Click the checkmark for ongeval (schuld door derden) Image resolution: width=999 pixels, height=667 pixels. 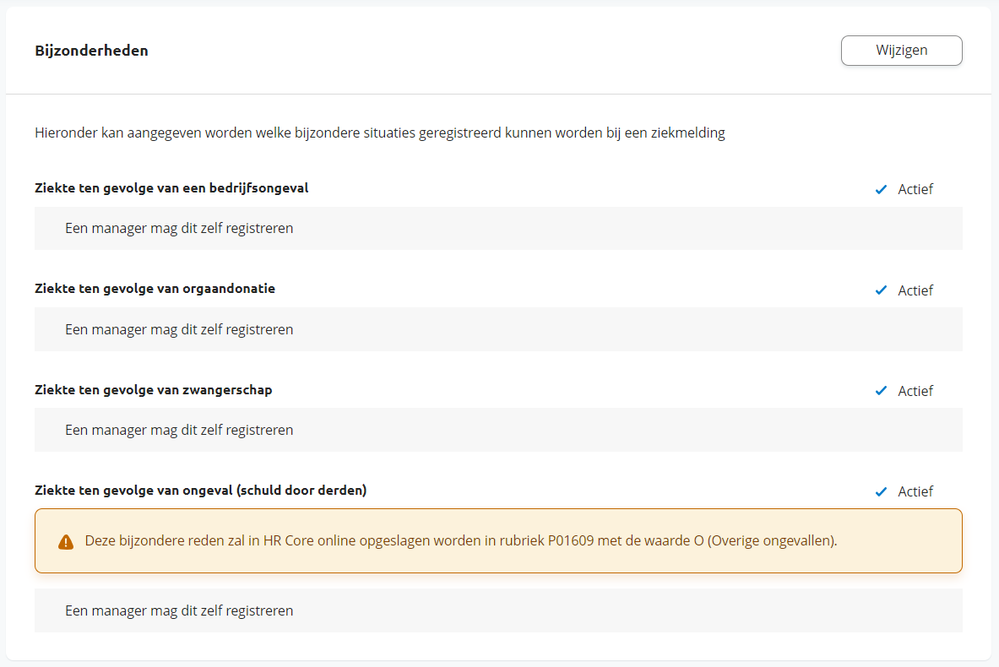(x=881, y=492)
